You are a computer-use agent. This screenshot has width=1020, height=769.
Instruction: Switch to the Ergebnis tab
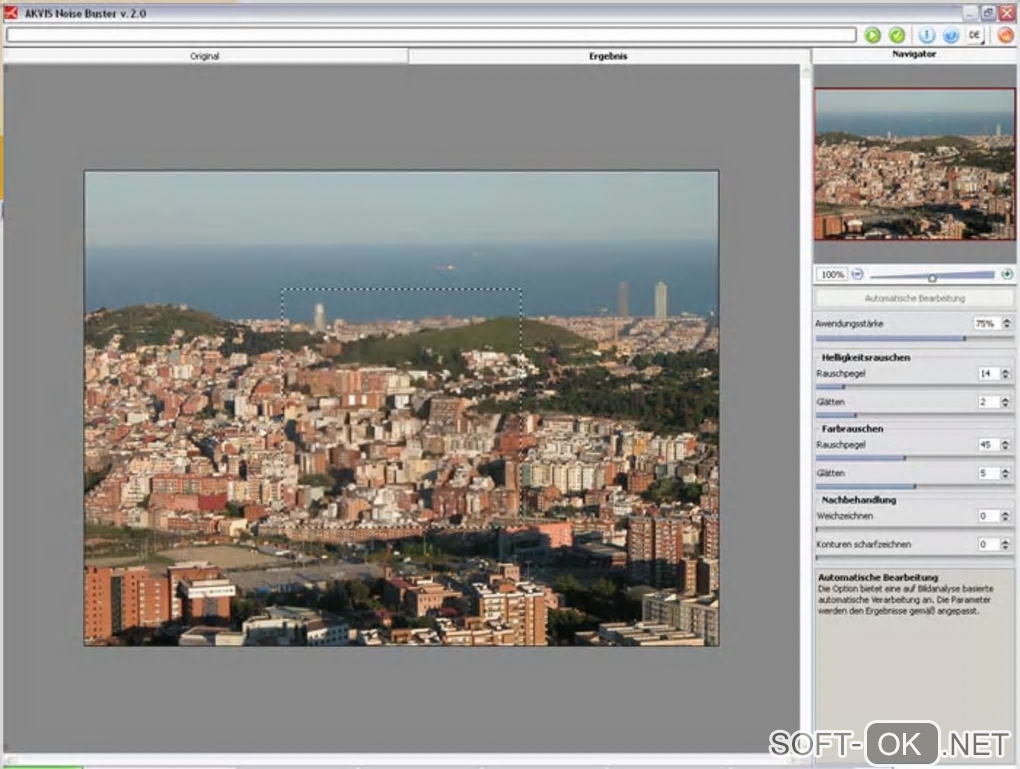[608, 56]
